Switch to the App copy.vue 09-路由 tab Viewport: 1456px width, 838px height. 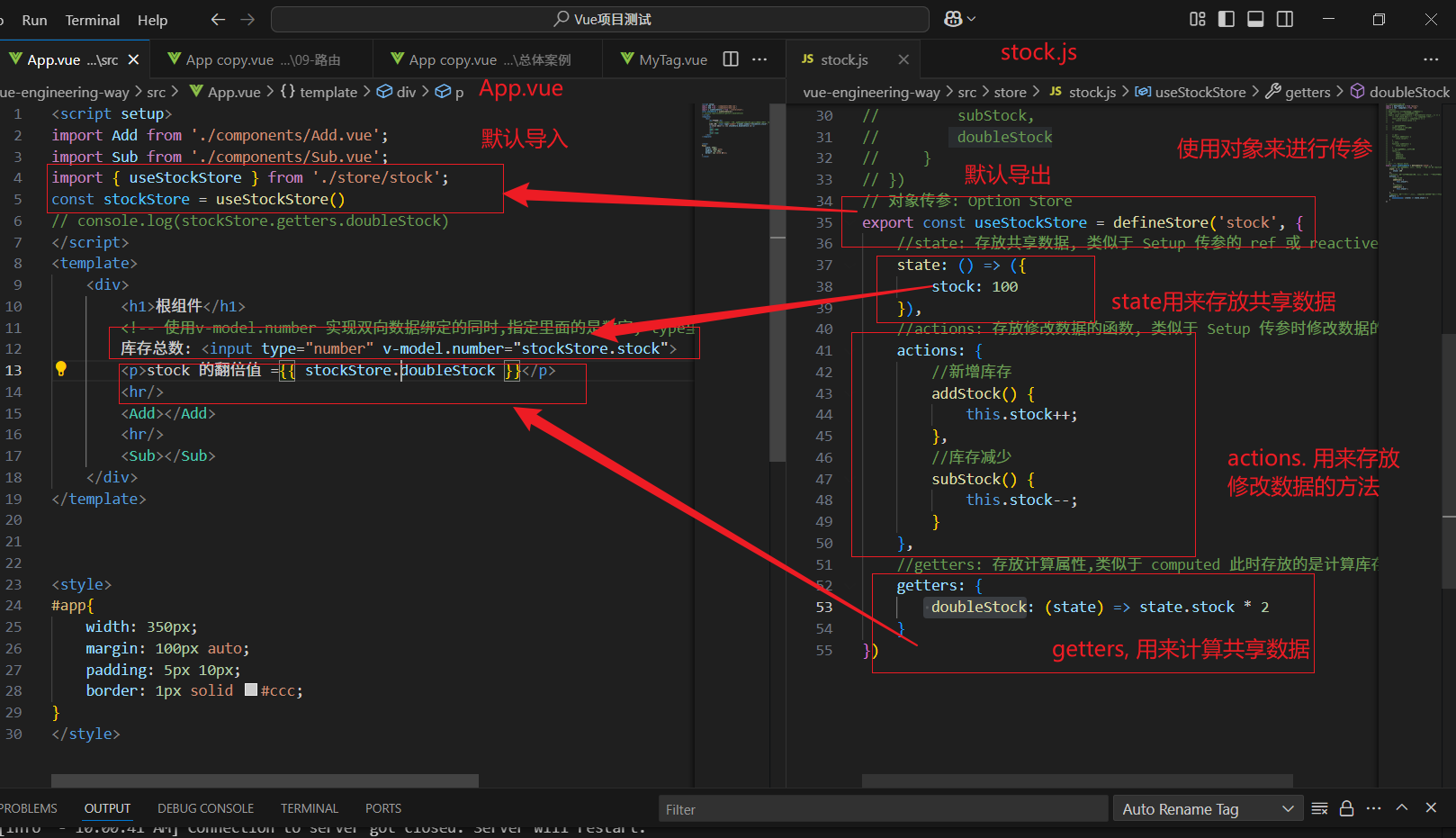[x=262, y=59]
